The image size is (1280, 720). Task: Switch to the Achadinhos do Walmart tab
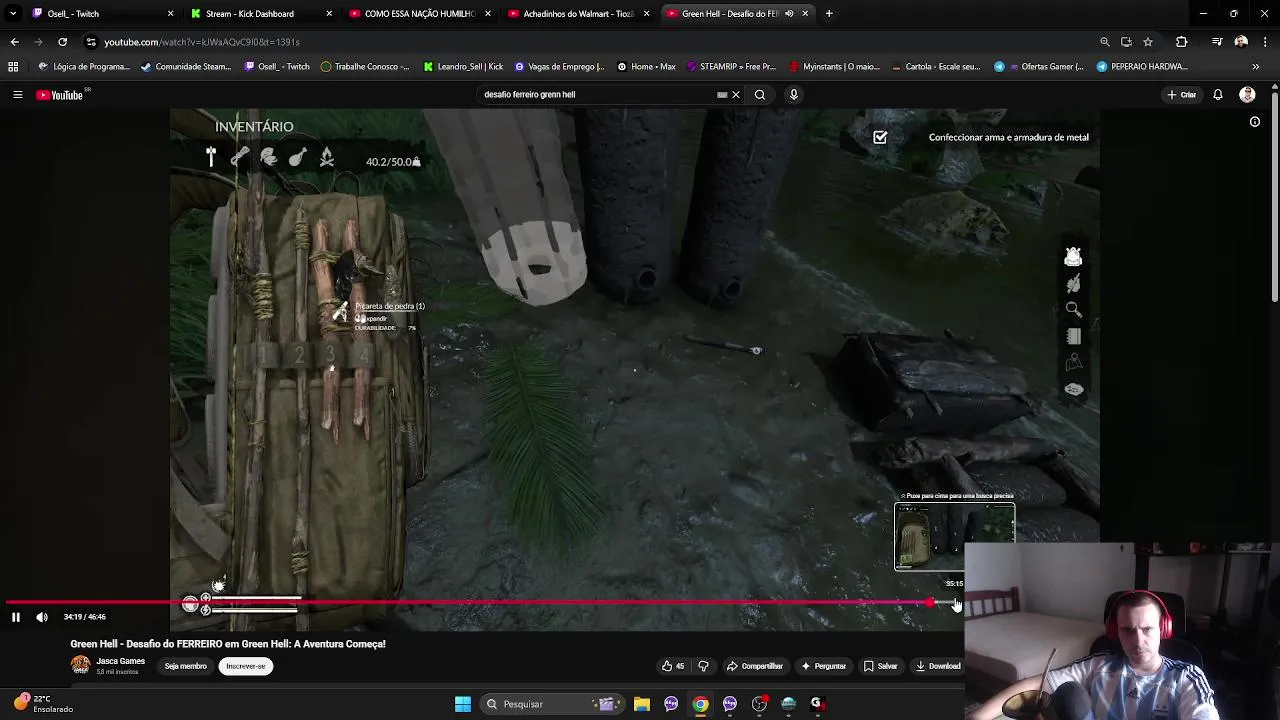(578, 14)
